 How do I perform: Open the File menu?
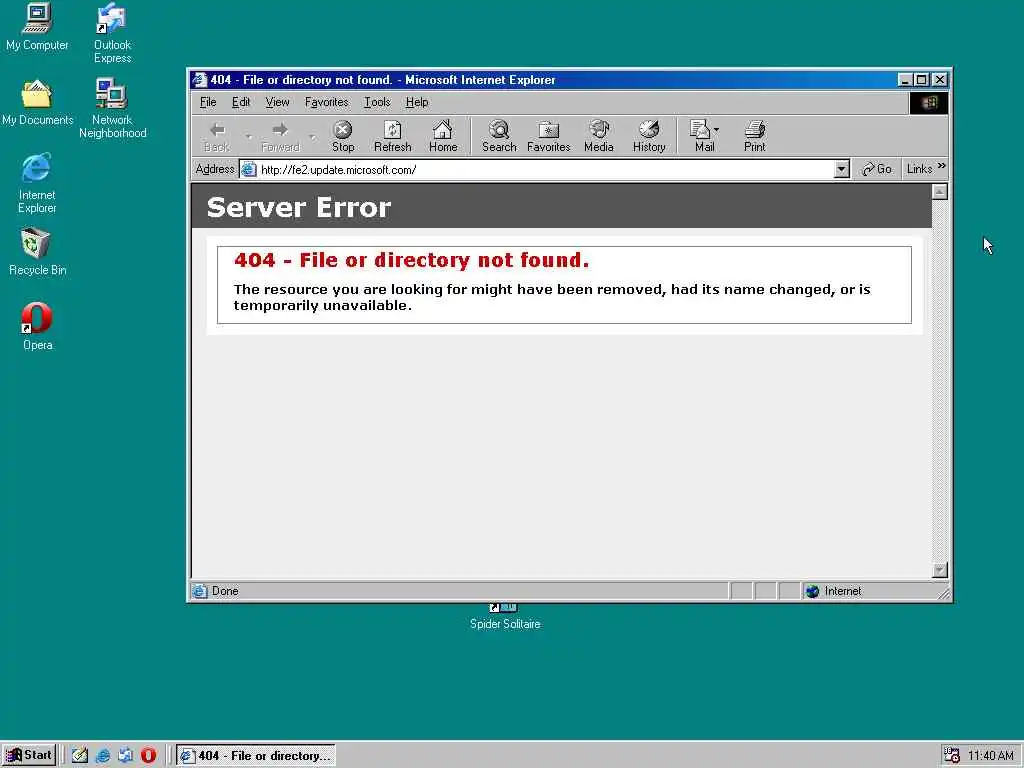(x=208, y=102)
